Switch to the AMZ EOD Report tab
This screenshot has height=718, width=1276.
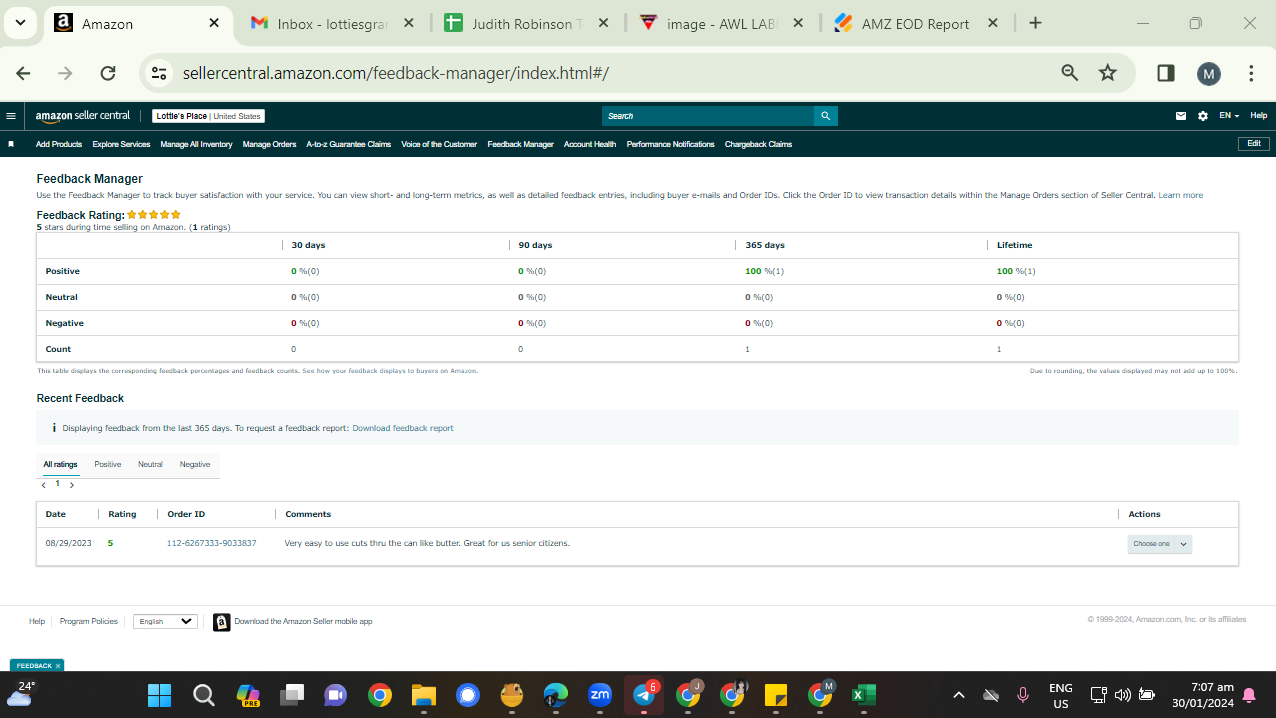click(915, 23)
